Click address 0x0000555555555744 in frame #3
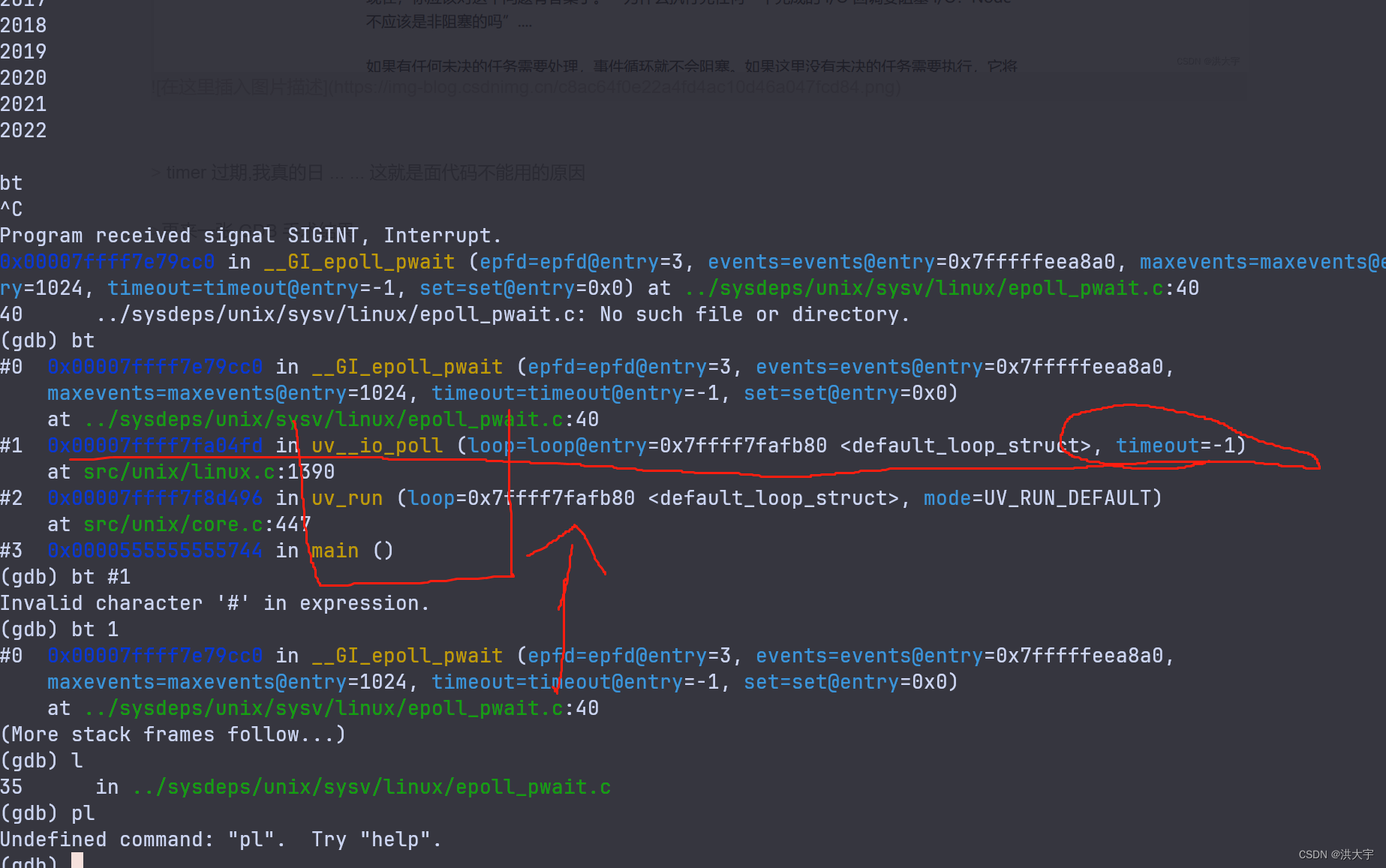This screenshot has height=868, width=1386. tap(155, 551)
